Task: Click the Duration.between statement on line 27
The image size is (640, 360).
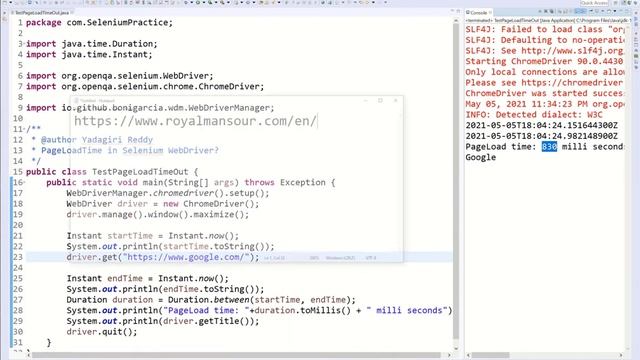Action: point(211,300)
